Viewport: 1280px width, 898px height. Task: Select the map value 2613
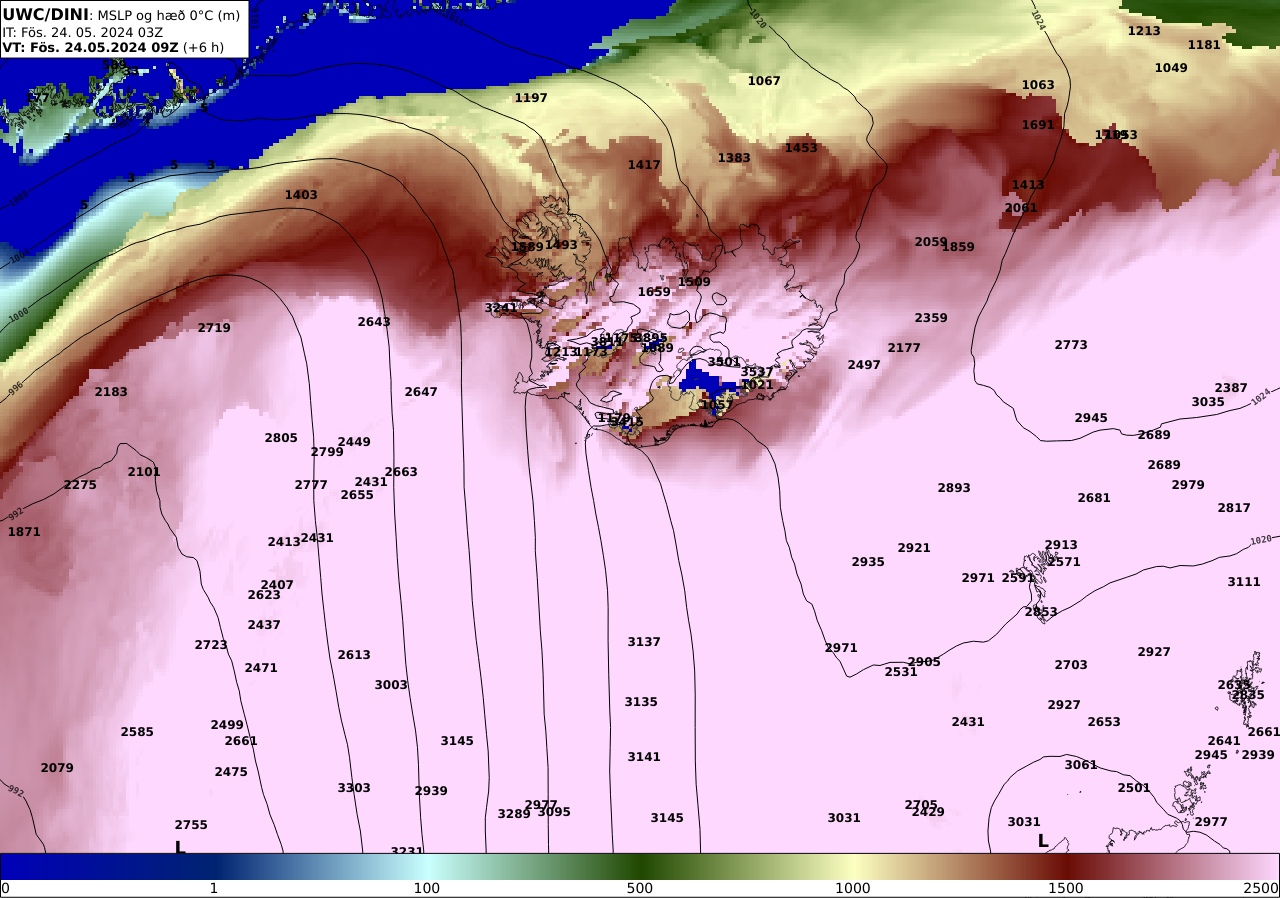click(354, 655)
